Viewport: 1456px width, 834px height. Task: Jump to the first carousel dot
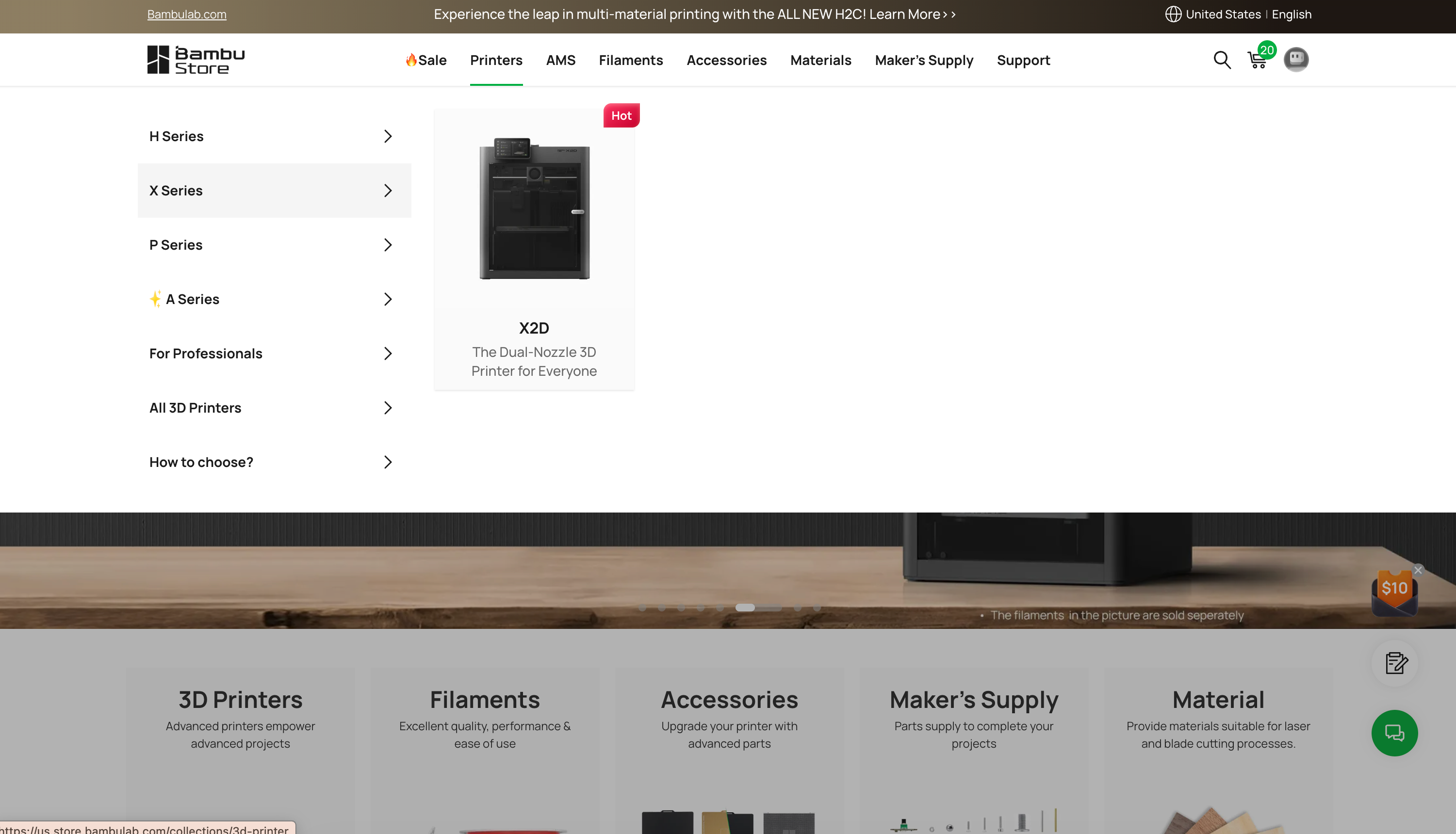(x=642, y=608)
